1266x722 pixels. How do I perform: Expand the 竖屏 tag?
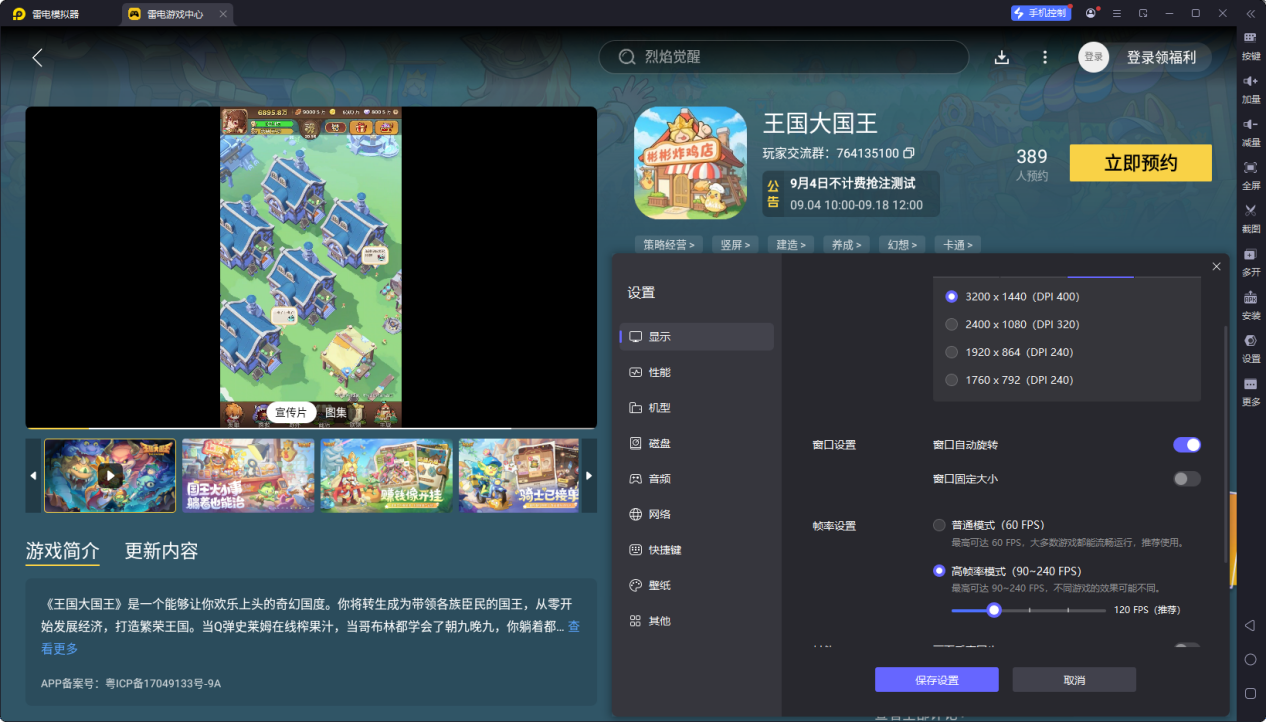[736, 244]
